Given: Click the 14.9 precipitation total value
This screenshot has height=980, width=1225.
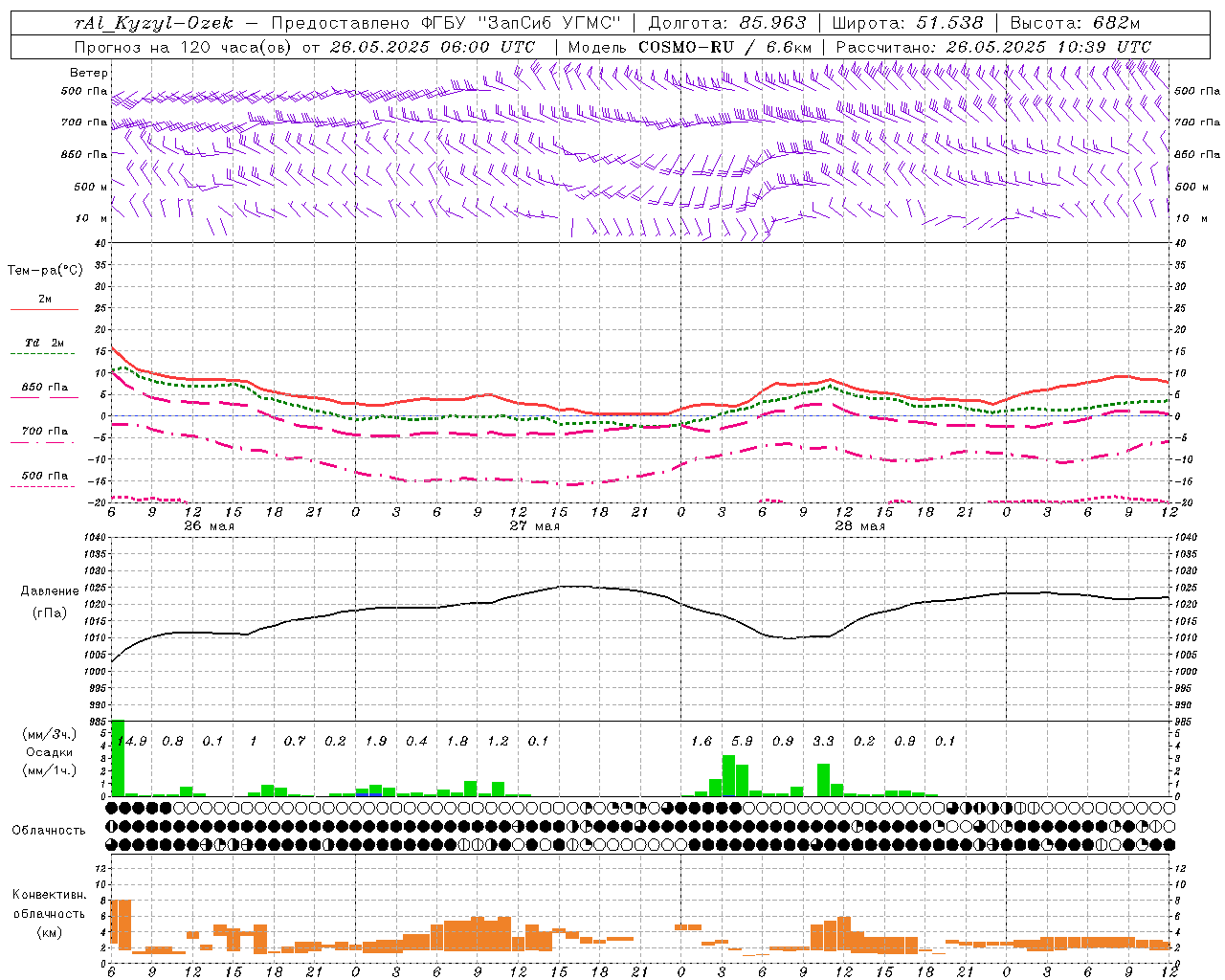Looking at the screenshot, I should 131,742.
